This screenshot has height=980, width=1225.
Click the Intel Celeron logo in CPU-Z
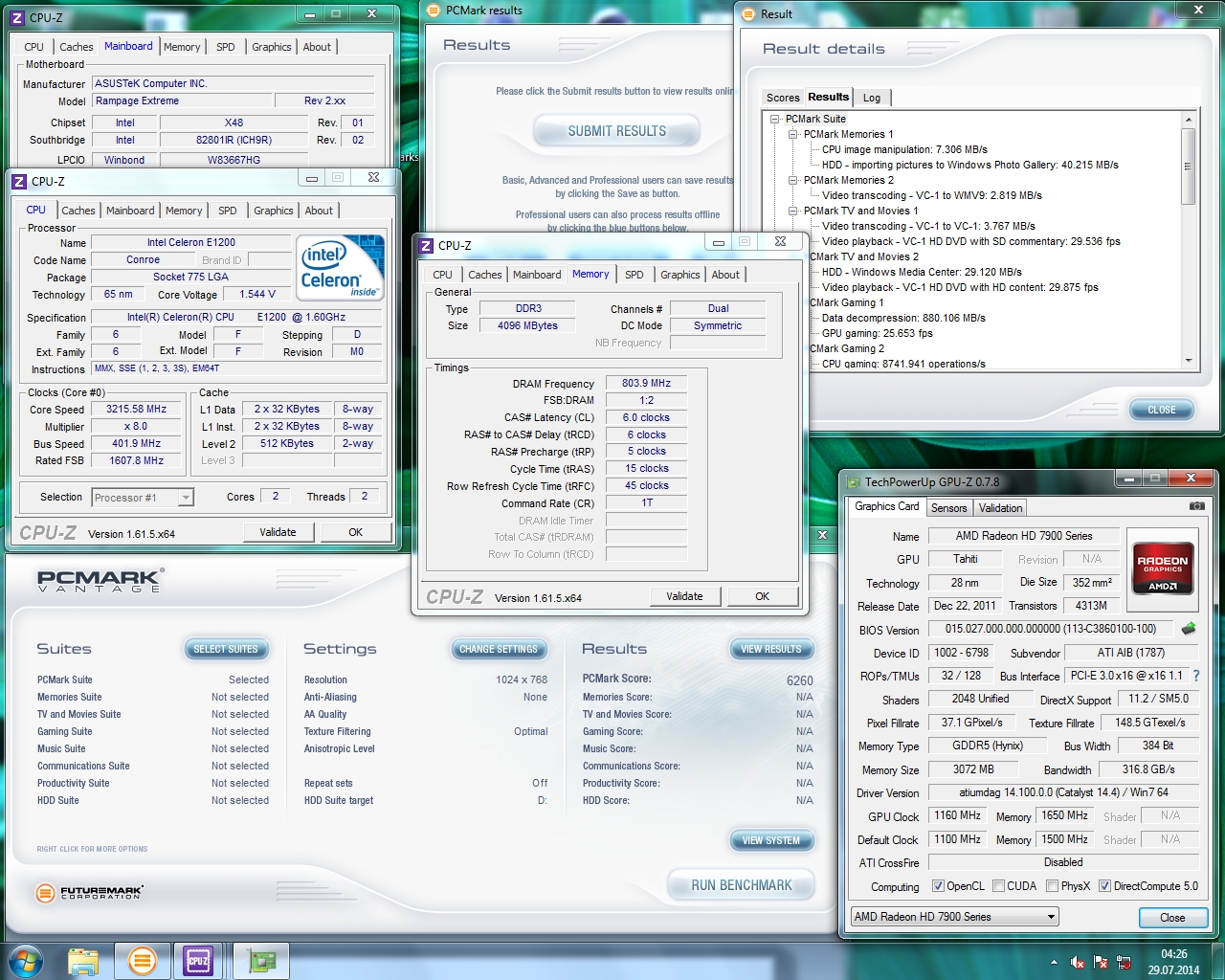340,268
